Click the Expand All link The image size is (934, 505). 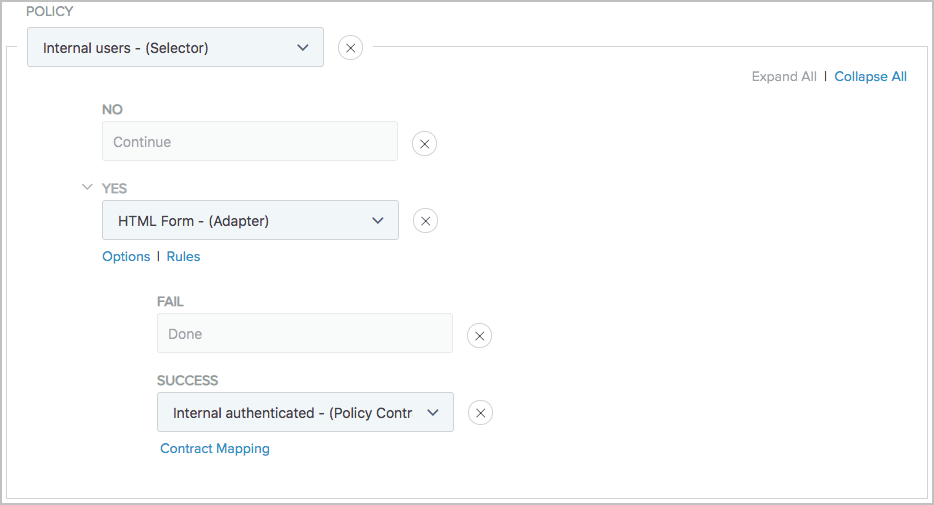click(x=783, y=77)
